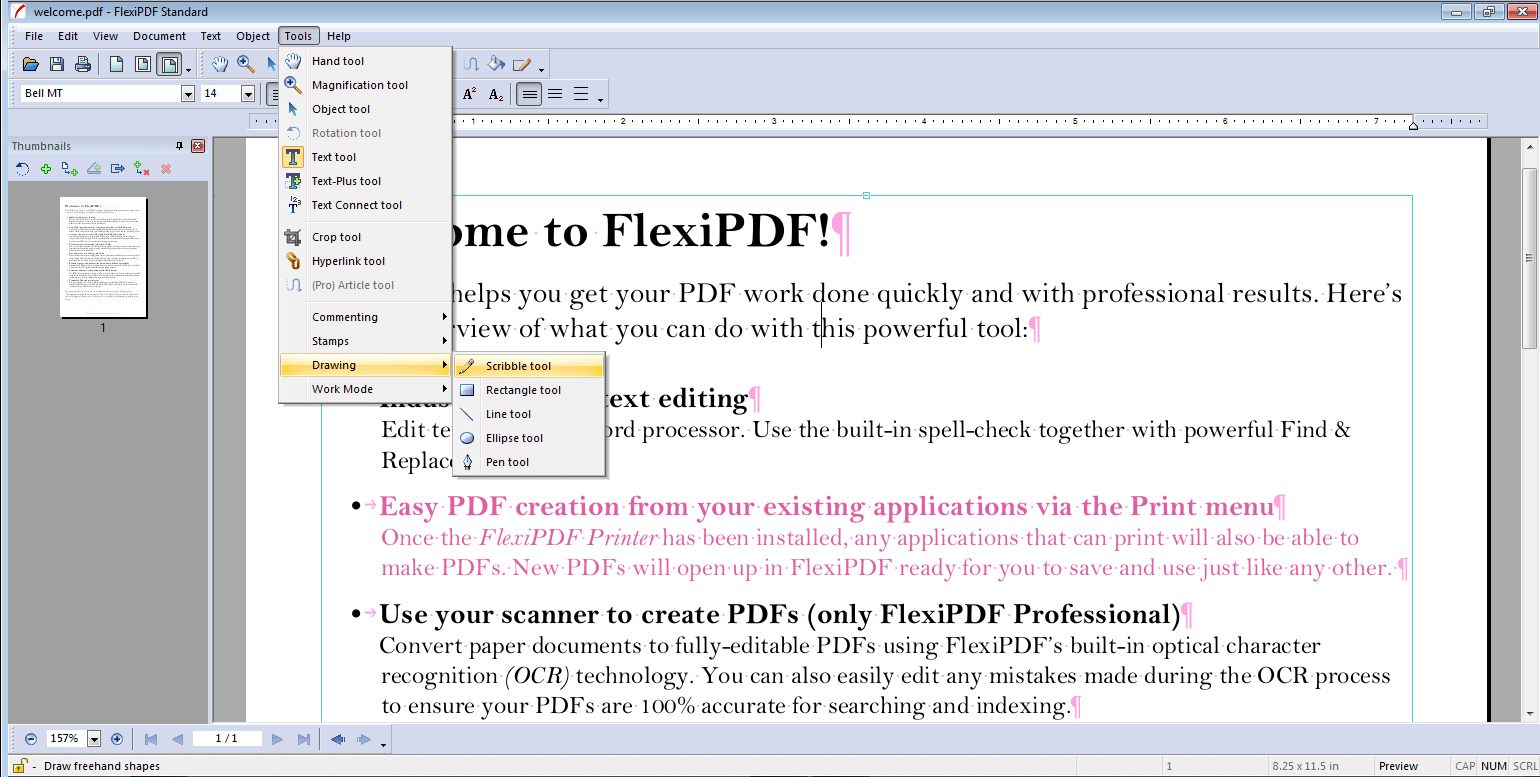The image size is (1540, 777).
Task: Open the Object menu
Action: click(253, 36)
